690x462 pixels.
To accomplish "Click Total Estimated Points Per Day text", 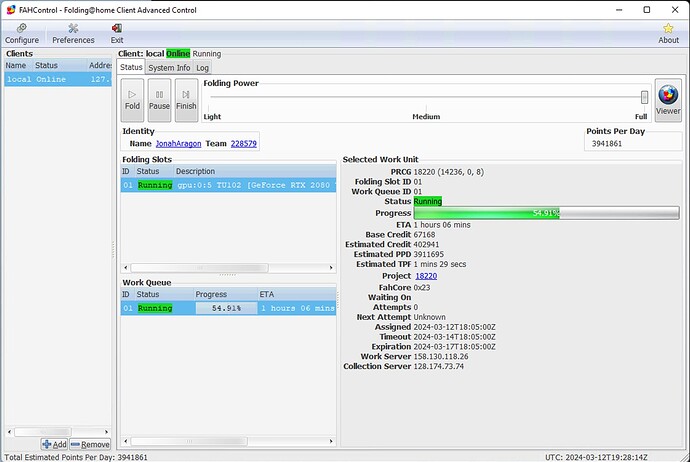I will (76, 457).
